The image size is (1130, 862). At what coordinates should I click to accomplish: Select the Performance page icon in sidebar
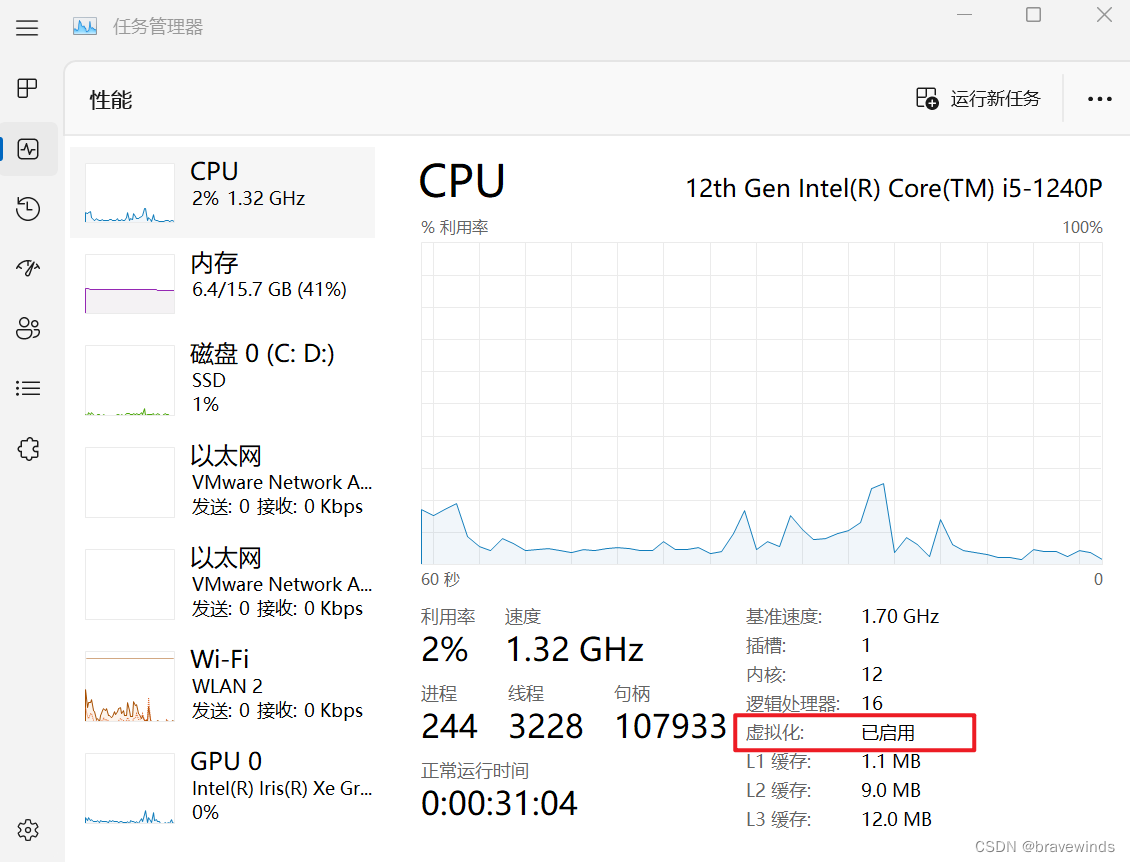click(27, 149)
